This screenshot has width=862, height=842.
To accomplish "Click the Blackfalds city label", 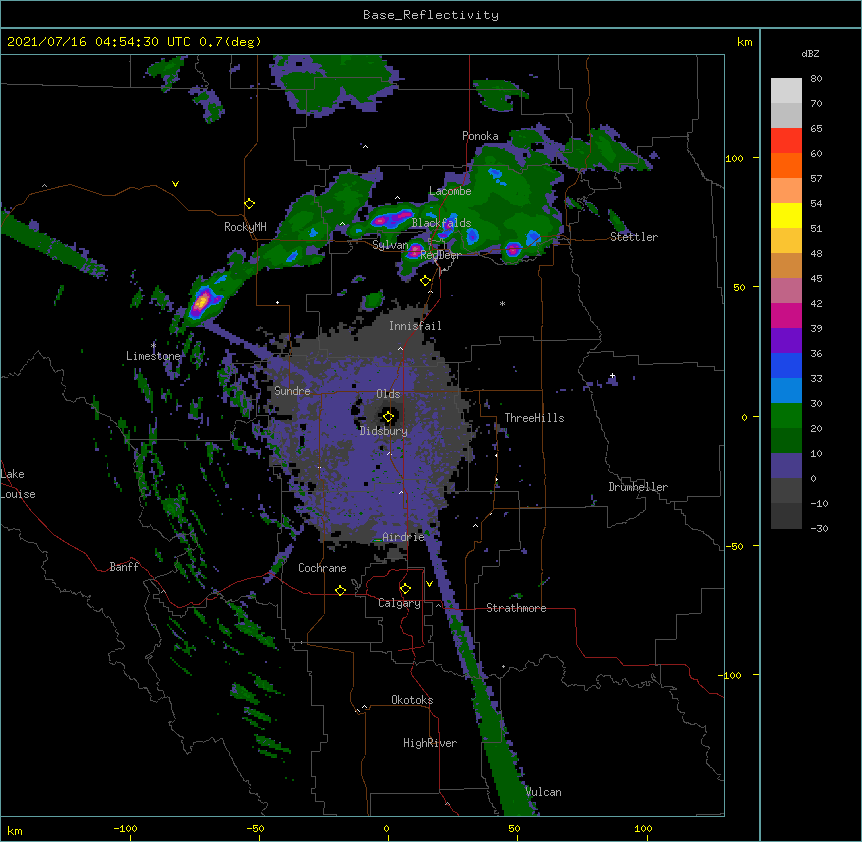I will pyautogui.click(x=441, y=223).
